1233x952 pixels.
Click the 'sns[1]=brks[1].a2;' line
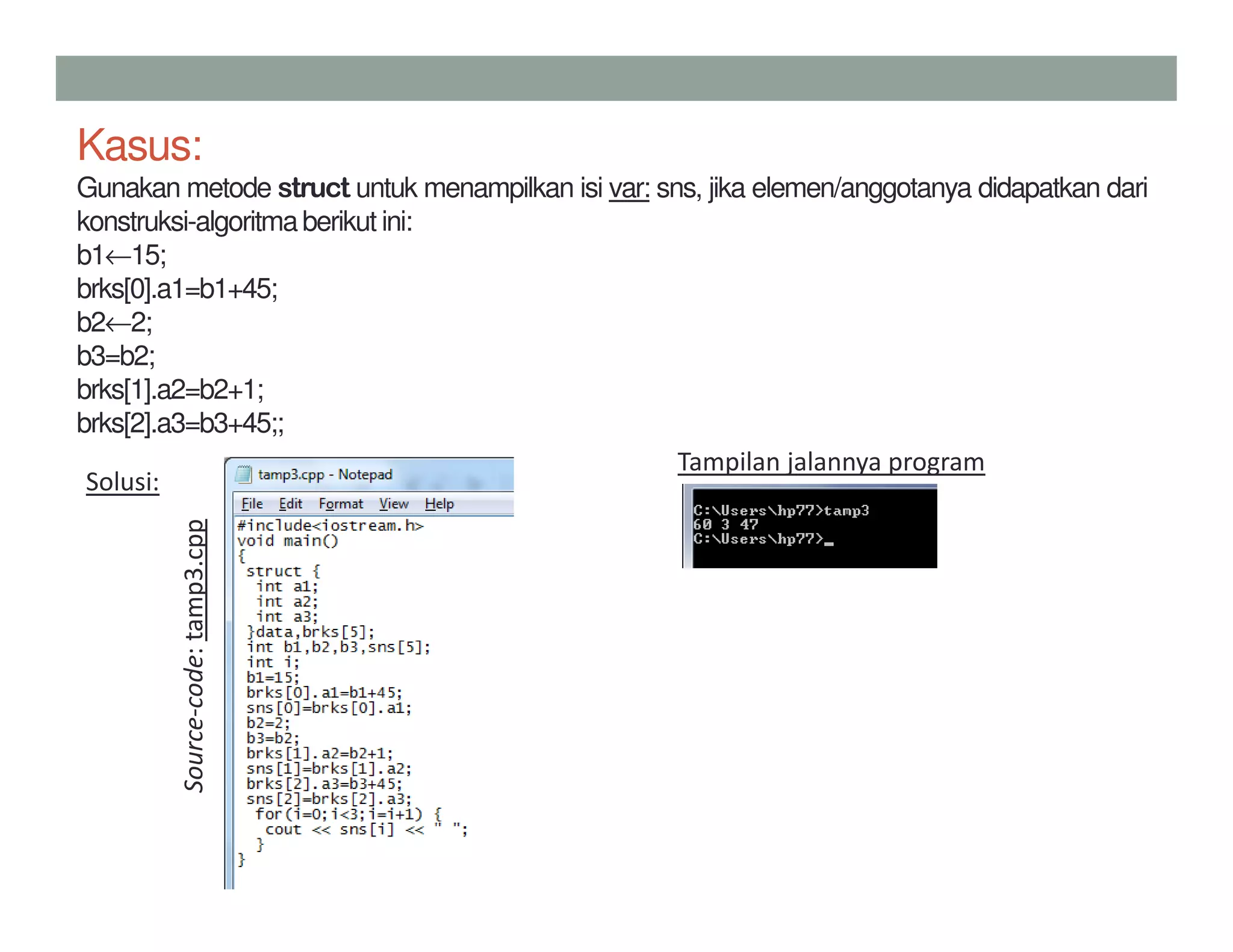329,768
